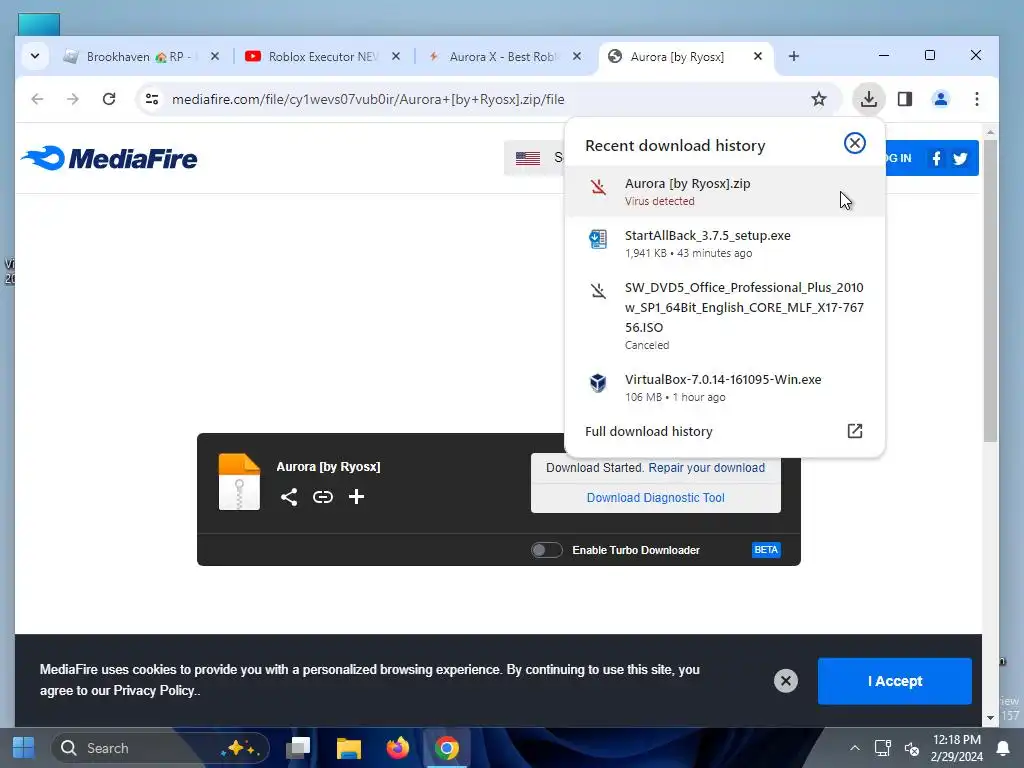Open StartAllBack_3.7.5_setup.exe download entry
This screenshot has width=1024, height=768.
(x=724, y=244)
